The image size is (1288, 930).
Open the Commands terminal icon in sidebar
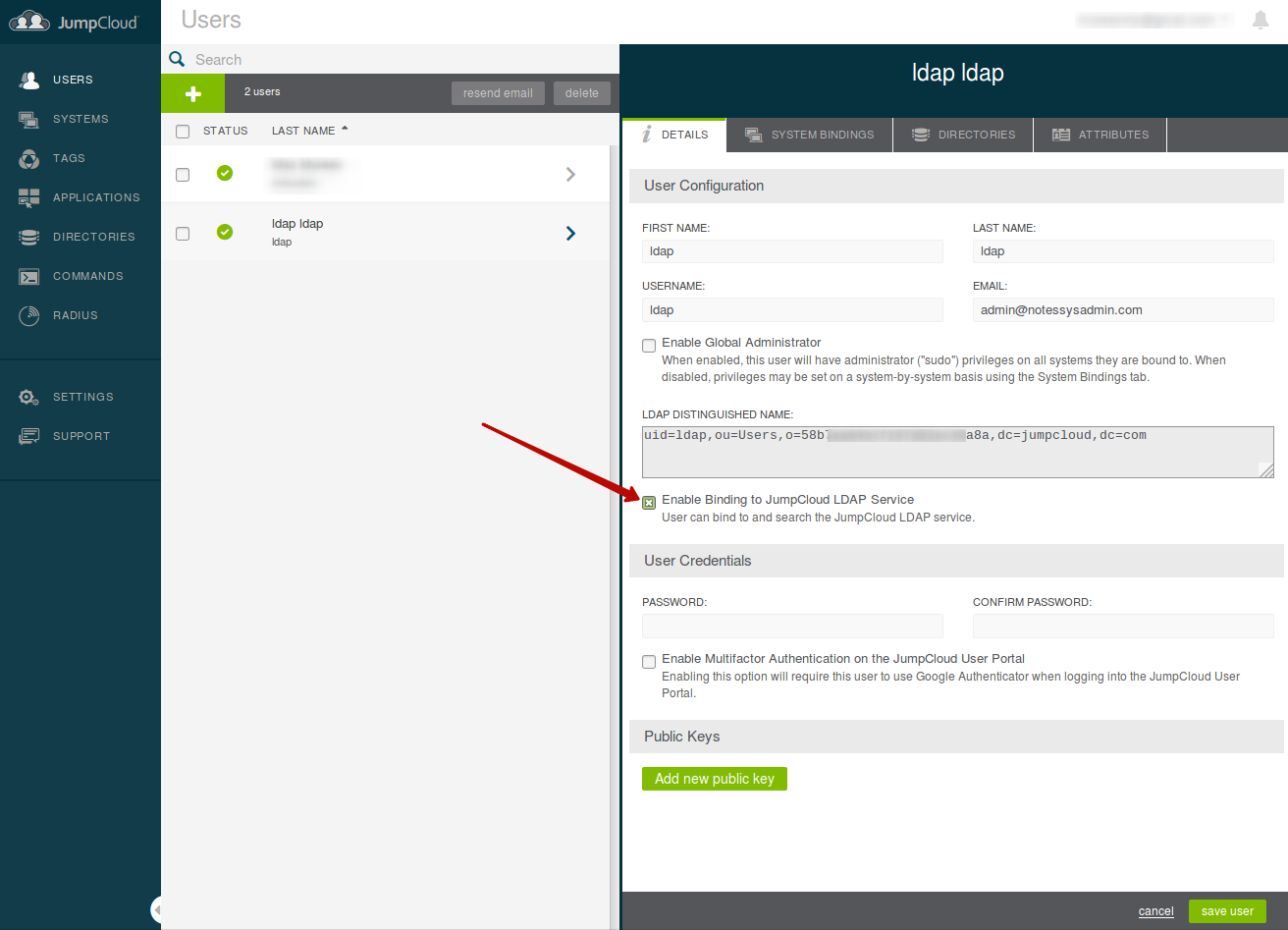pyautogui.click(x=29, y=276)
